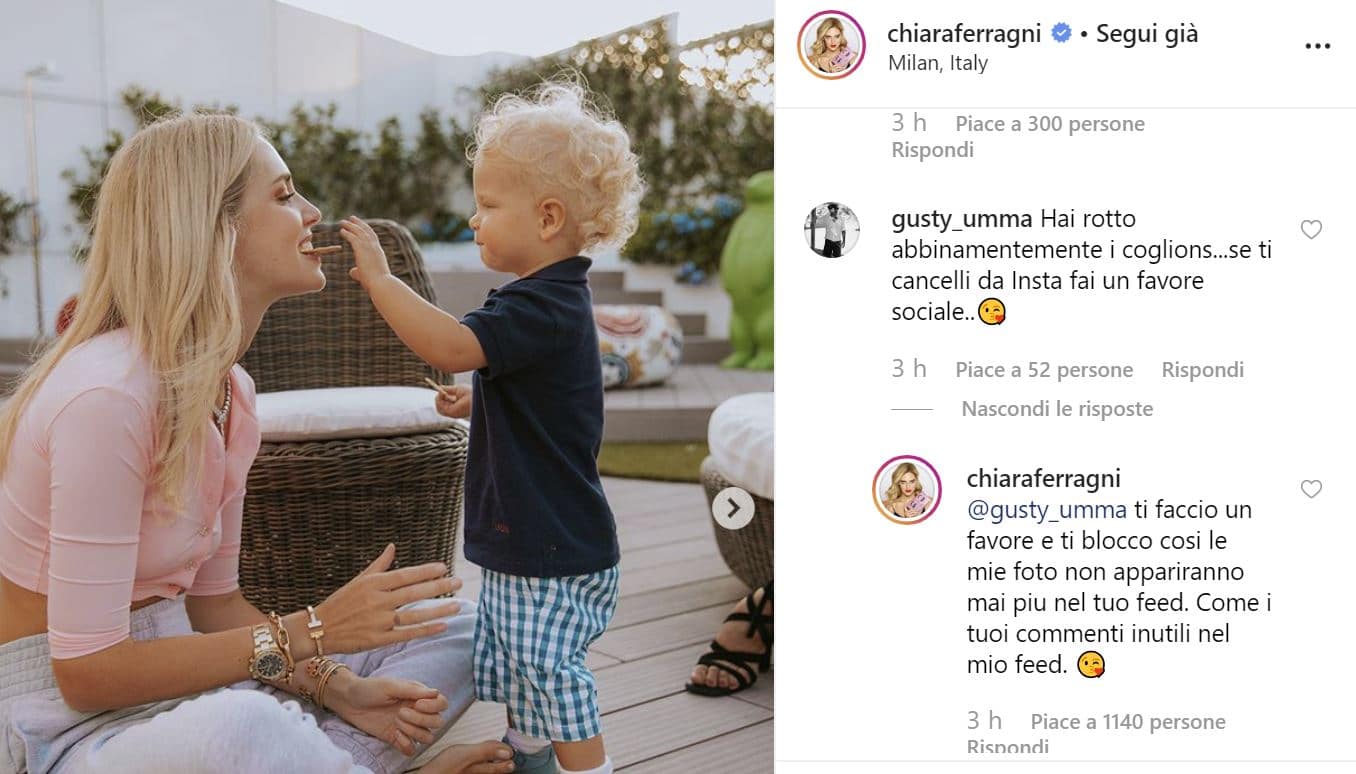The height and width of the screenshot is (774, 1356).
Task: Click Rispondi under the first comment
Action: pyautogui.click(x=932, y=150)
